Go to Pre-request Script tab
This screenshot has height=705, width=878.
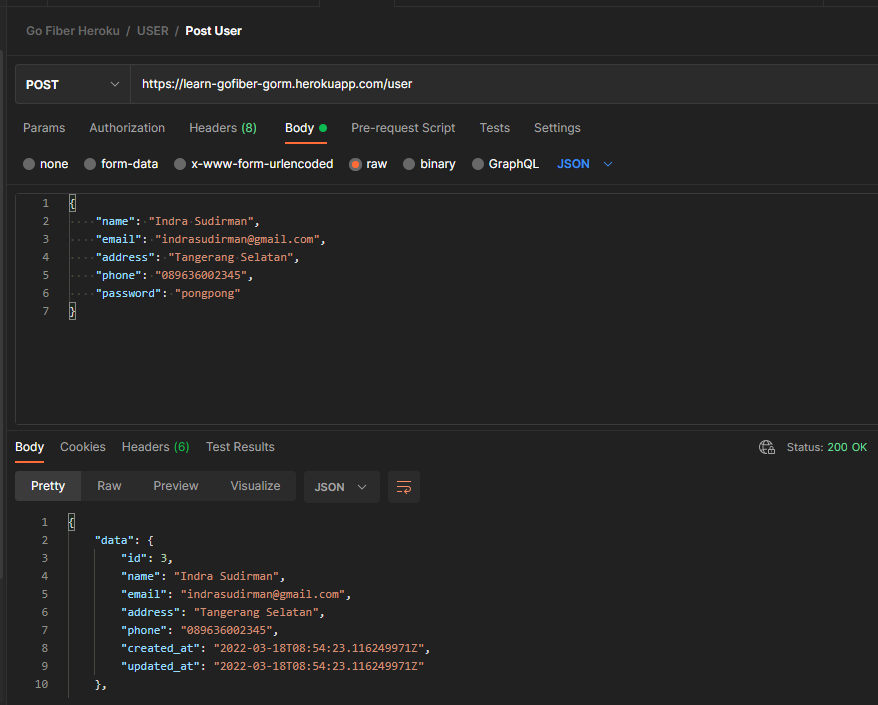pyautogui.click(x=403, y=128)
